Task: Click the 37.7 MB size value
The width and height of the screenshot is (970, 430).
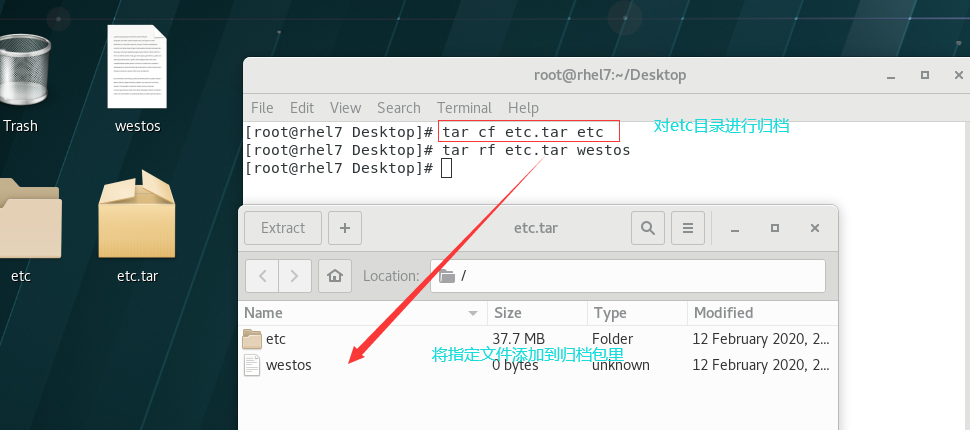Action: (518, 339)
